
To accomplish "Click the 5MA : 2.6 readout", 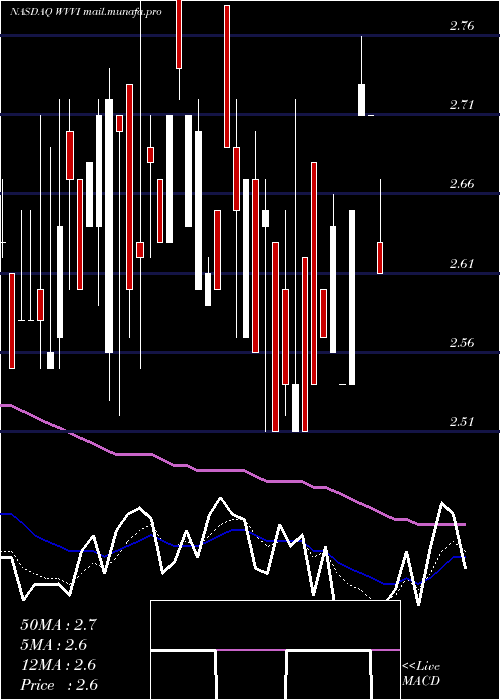I will [54, 645].
